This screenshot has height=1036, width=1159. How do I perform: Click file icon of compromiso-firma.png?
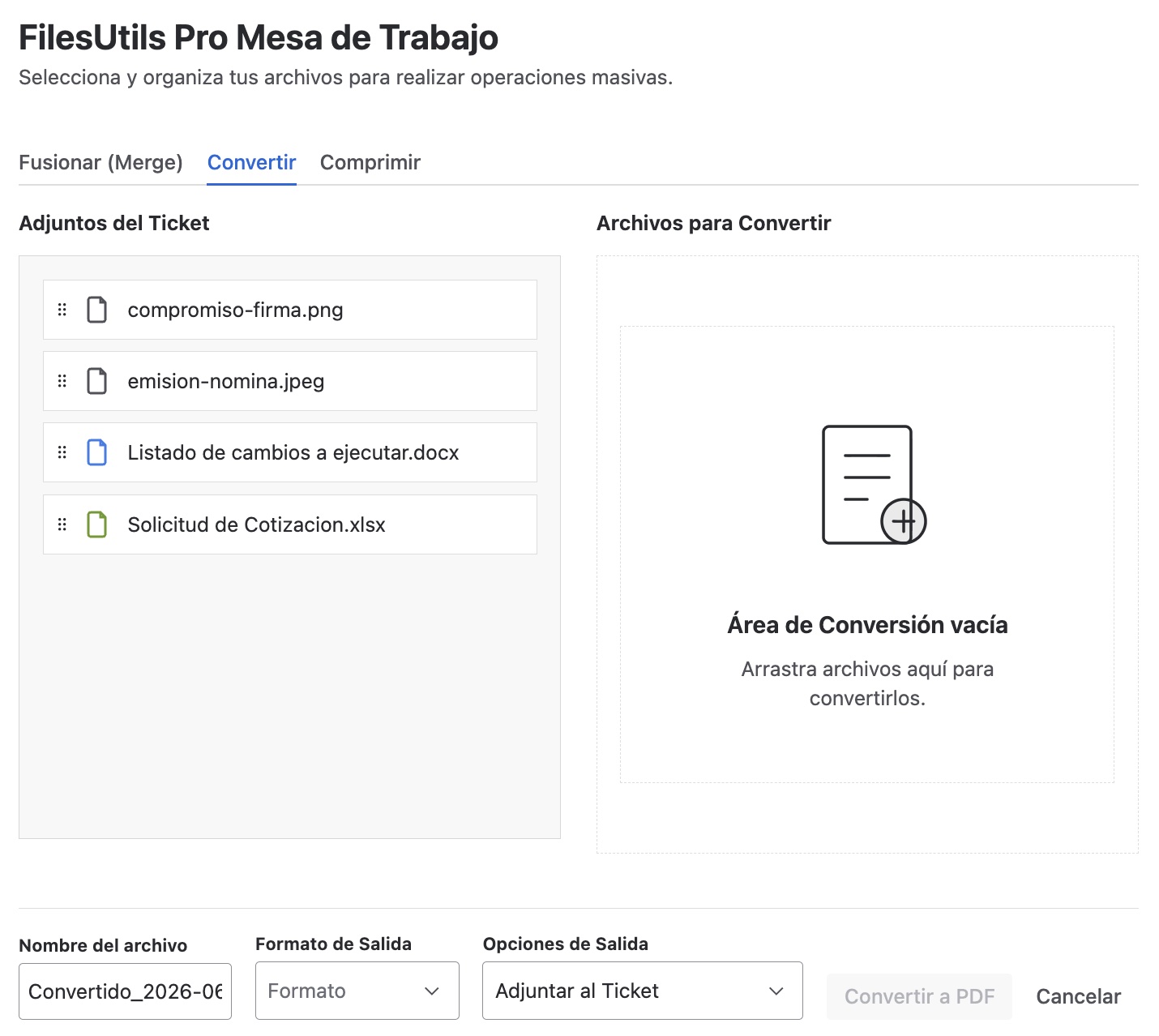click(96, 310)
